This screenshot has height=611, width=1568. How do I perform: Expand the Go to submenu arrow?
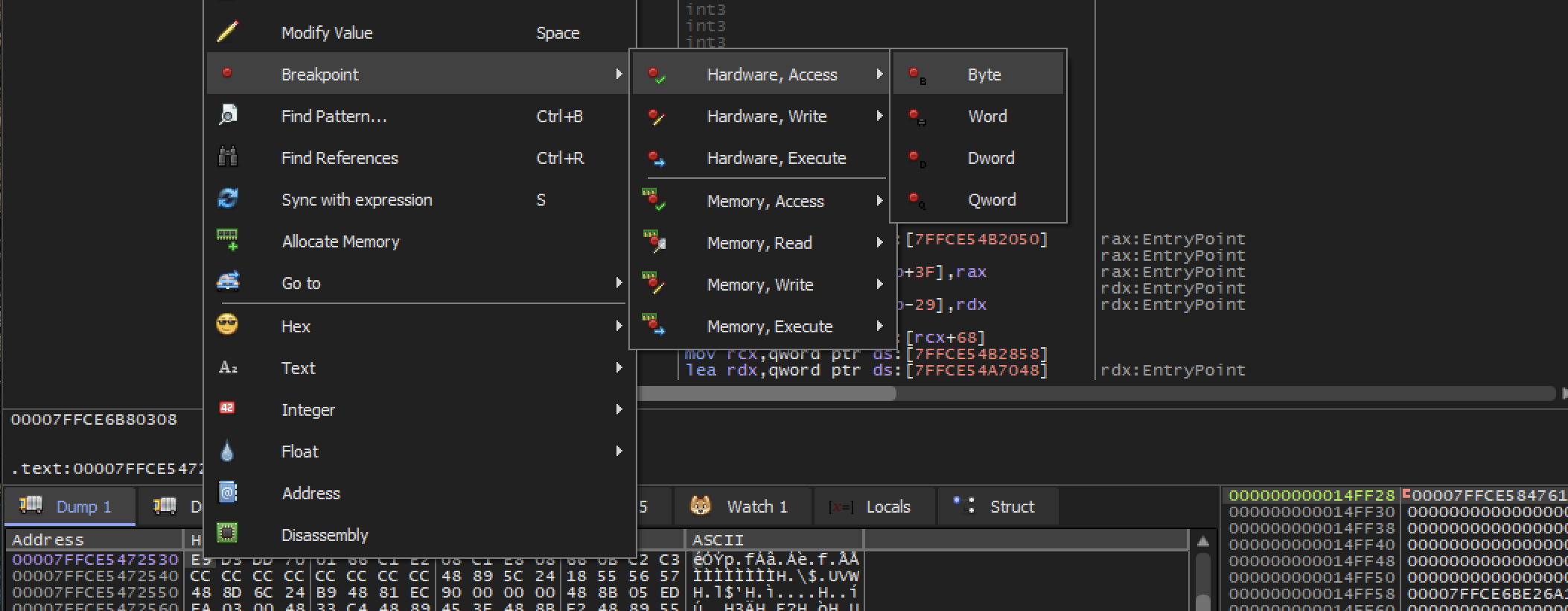pos(619,282)
